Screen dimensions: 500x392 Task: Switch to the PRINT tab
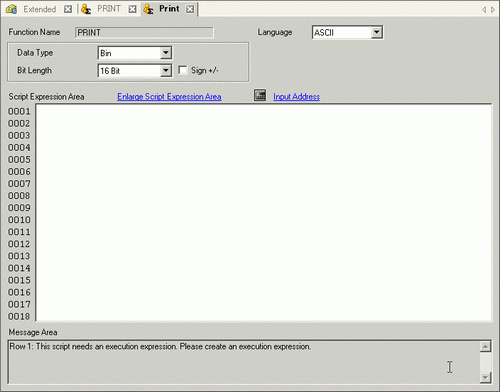pyautogui.click(x=109, y=9)
